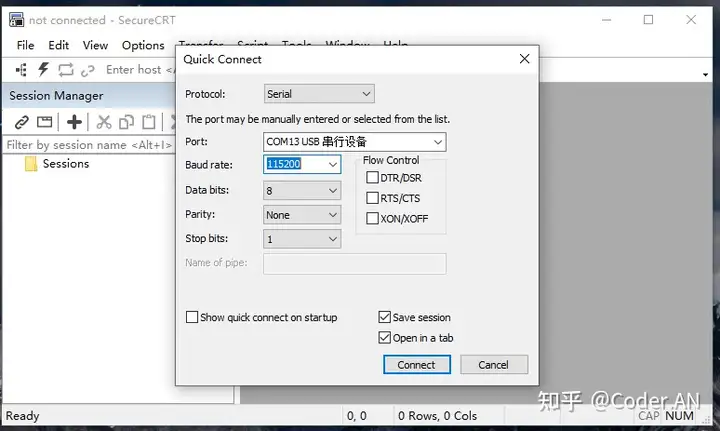Select the Sessions tree item
The height and width of the screenshot is (431, 720).
coord(66,164)
